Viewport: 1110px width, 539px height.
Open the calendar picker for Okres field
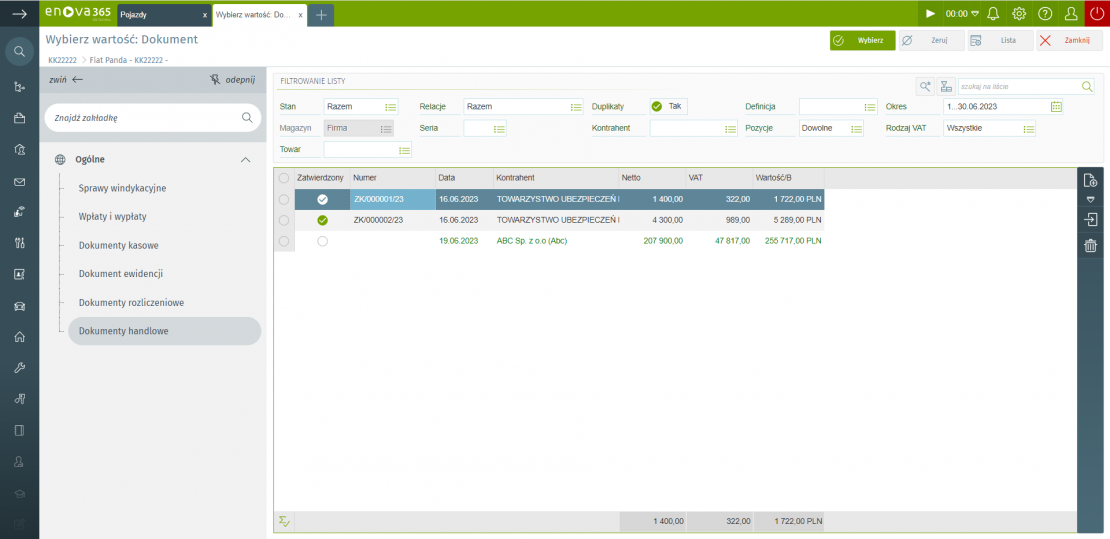click(1056, 107)
